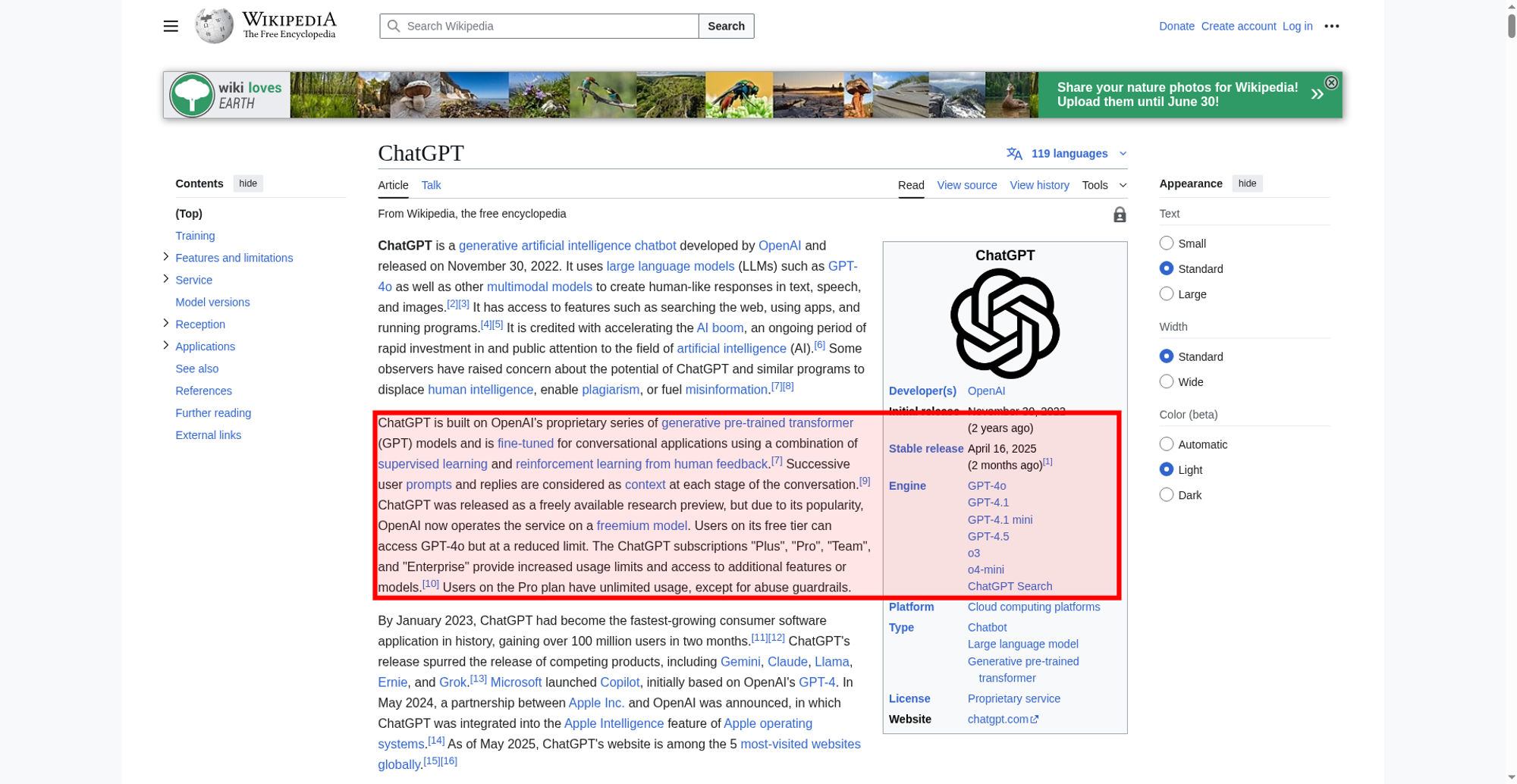This screenshot has height=784, width=1517.
Task: Go to (Top) in contents
Action: (x=189, y=214)
